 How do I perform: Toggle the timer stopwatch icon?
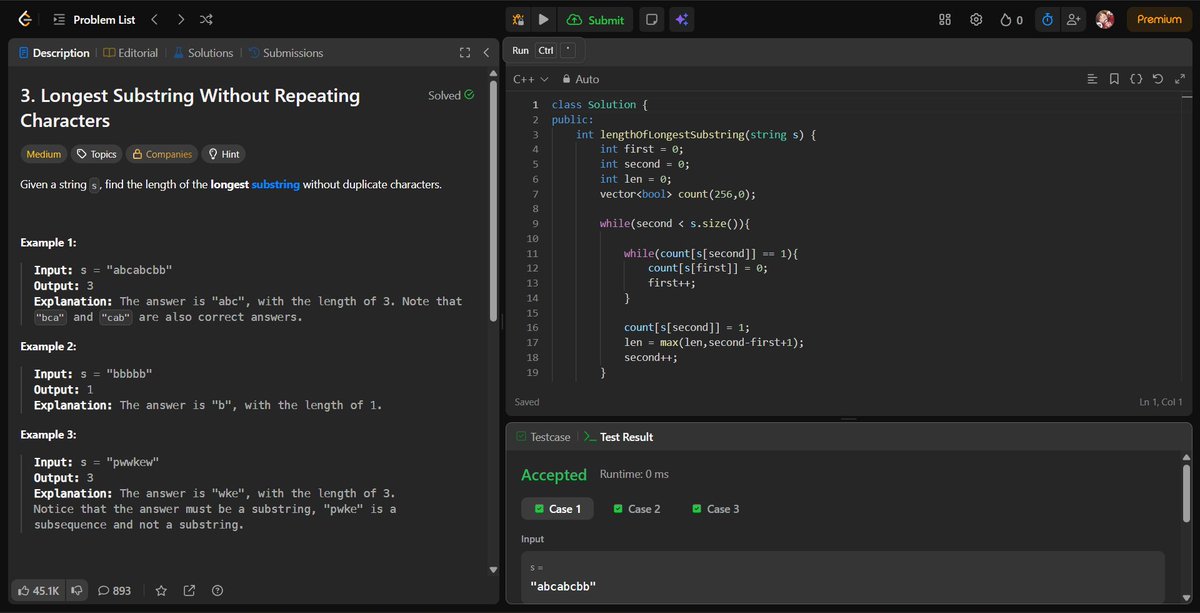1047,19
